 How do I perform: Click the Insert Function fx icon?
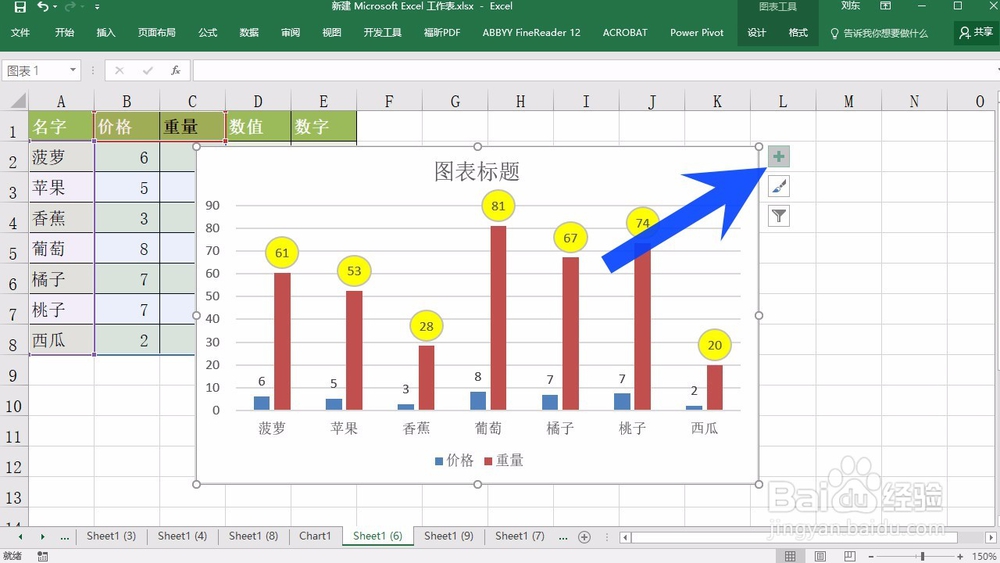pyautogui.click(x=176, y=71)
